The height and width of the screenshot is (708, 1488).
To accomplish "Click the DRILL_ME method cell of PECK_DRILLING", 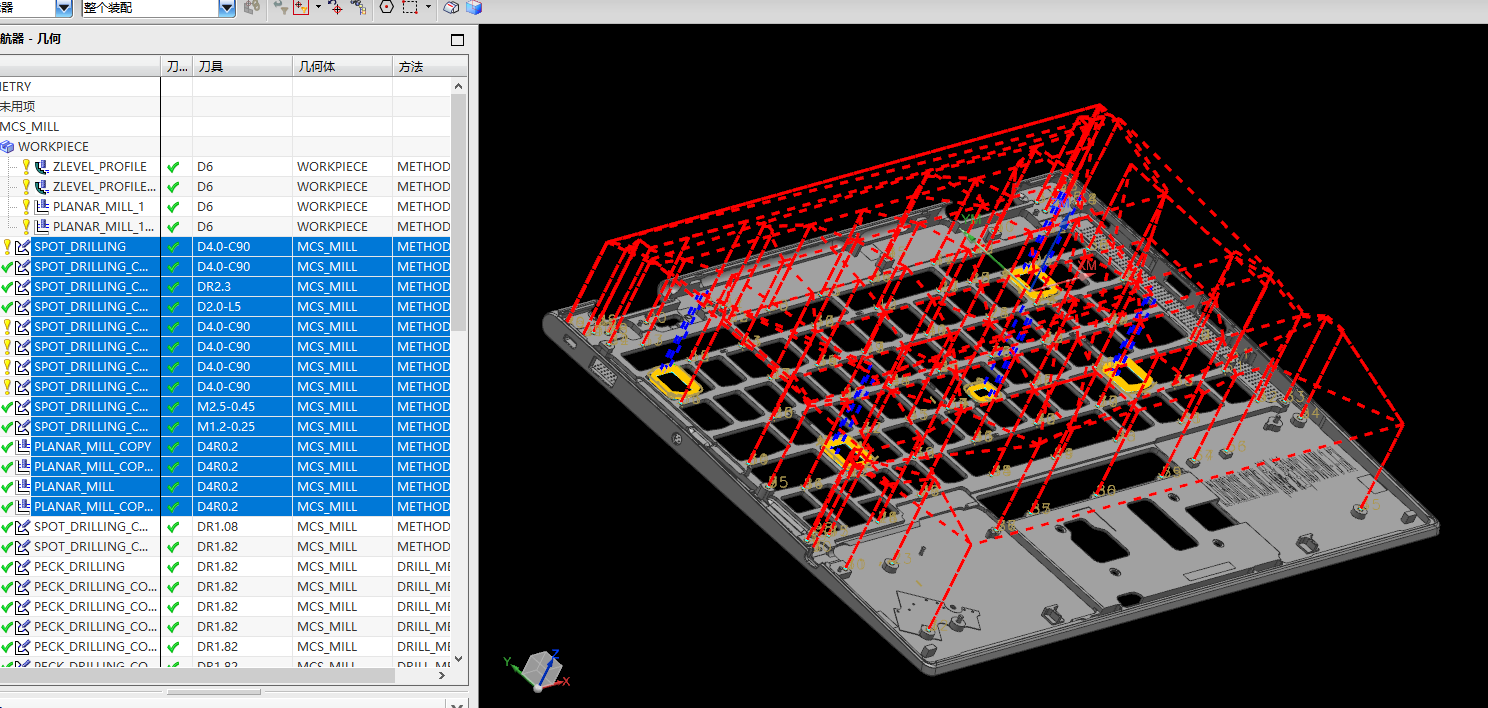I will (423, 567).
